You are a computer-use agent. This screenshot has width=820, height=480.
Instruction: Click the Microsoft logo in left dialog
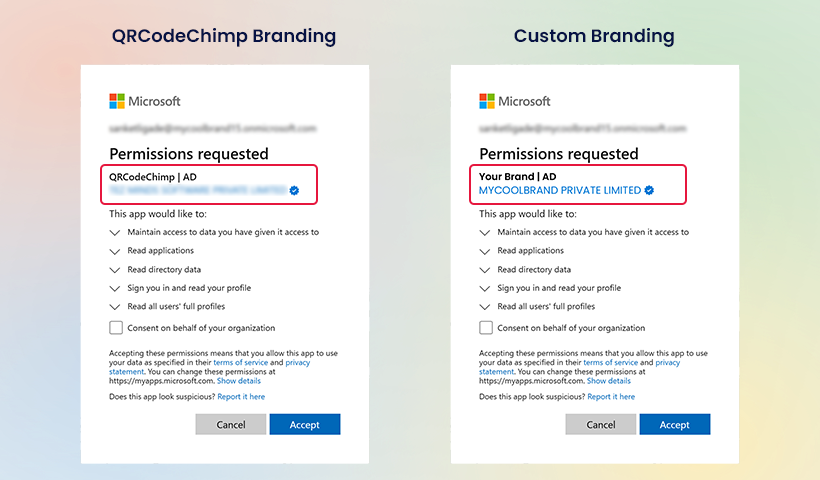117,101
